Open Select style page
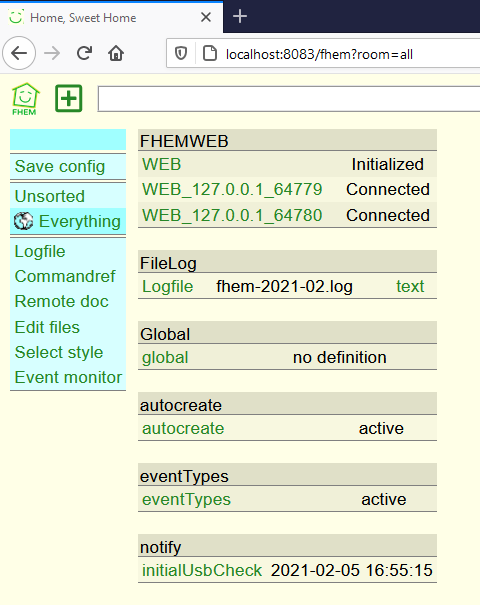 point(59,353)
